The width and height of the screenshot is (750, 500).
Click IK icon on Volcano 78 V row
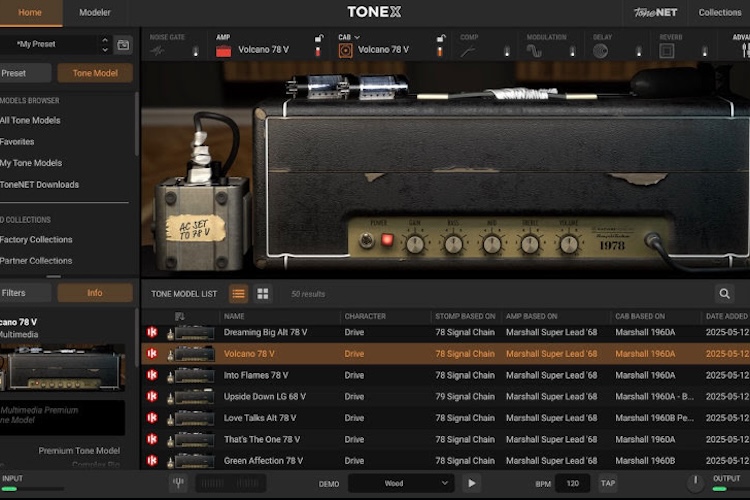click(152, 354)
